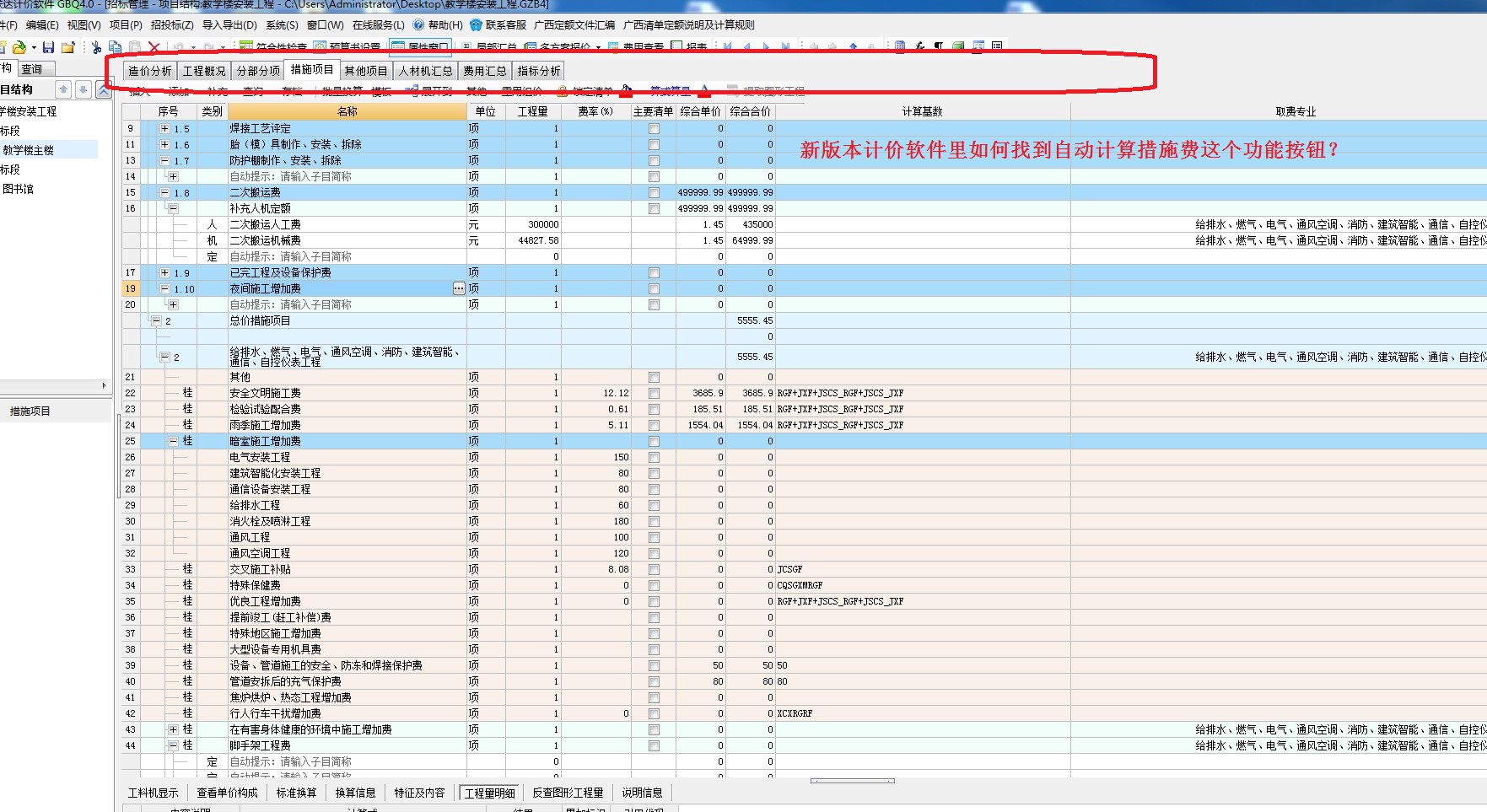This screenshot has width=1487, height=812.
Task: Click the 联系客服 mascot icon
Action: pos(477,24)
